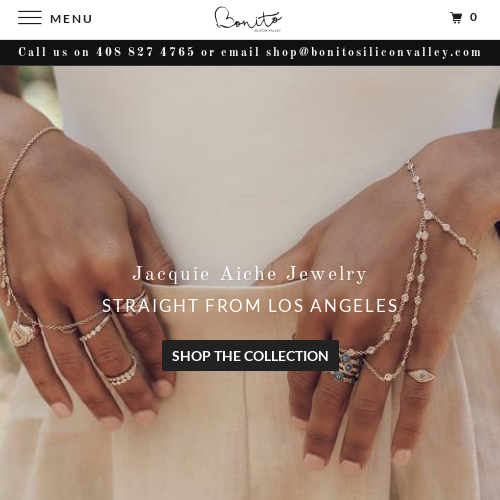The height and width of the screenshot is (500, 500).
Task: Click the Silicon Valley text under logo
Action: (x=268, y=30)
